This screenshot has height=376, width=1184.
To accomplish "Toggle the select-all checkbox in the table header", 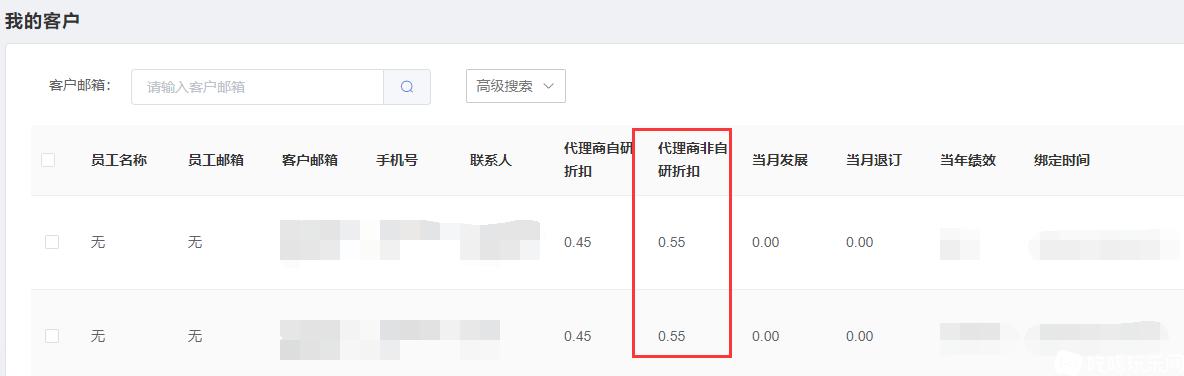I will (48, 160).
